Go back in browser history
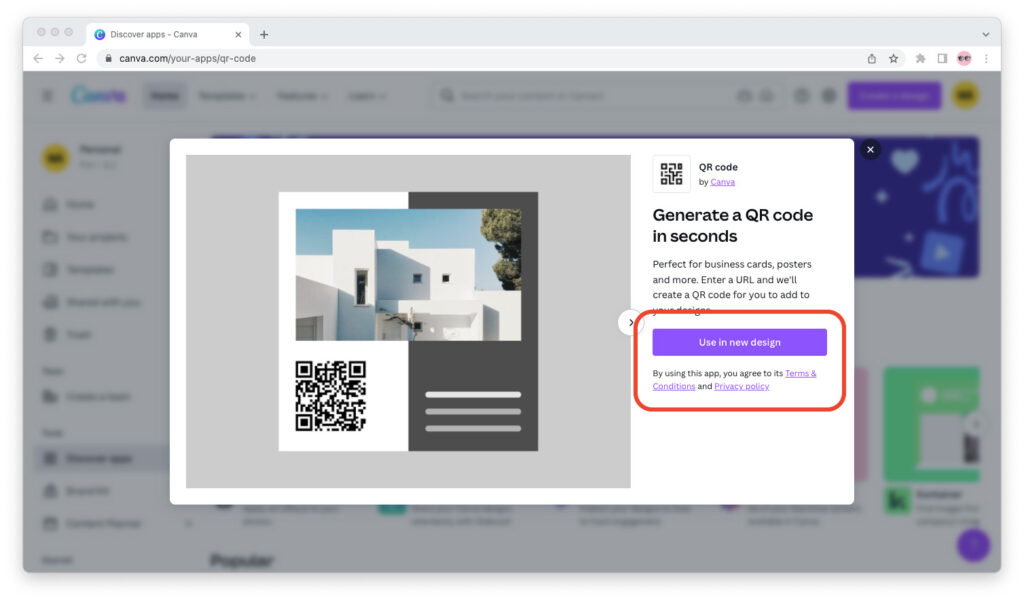The width and height of the screenshot is (1024, 601). pos(38,58)
